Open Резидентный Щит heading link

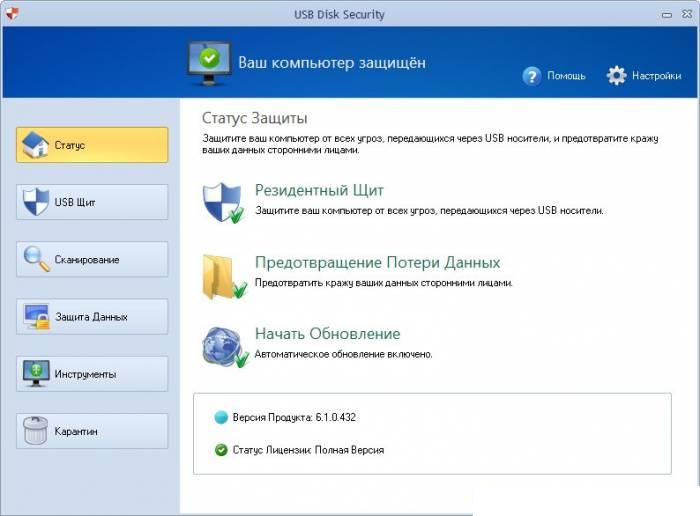point(319,190)
